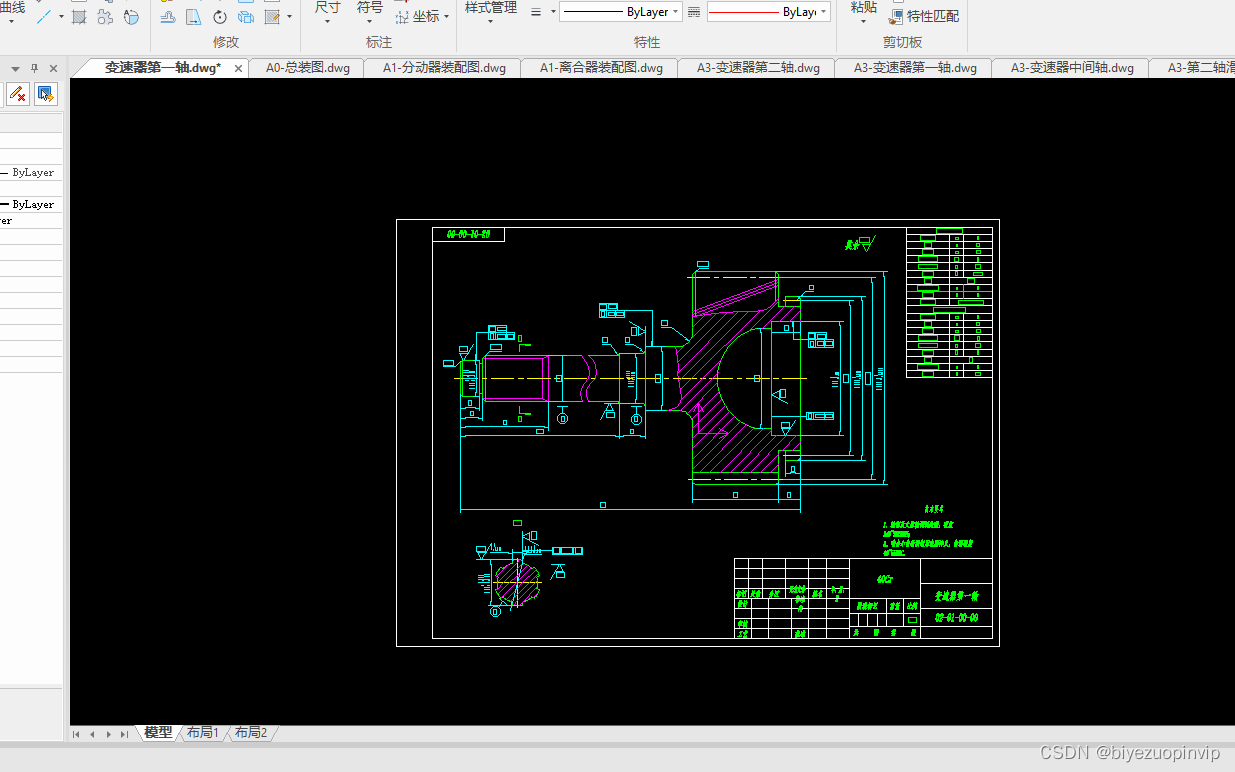This screenshot has height=772, width=1235.
Task: Select the diagonal line draw tool
Action: pos(45,17)
